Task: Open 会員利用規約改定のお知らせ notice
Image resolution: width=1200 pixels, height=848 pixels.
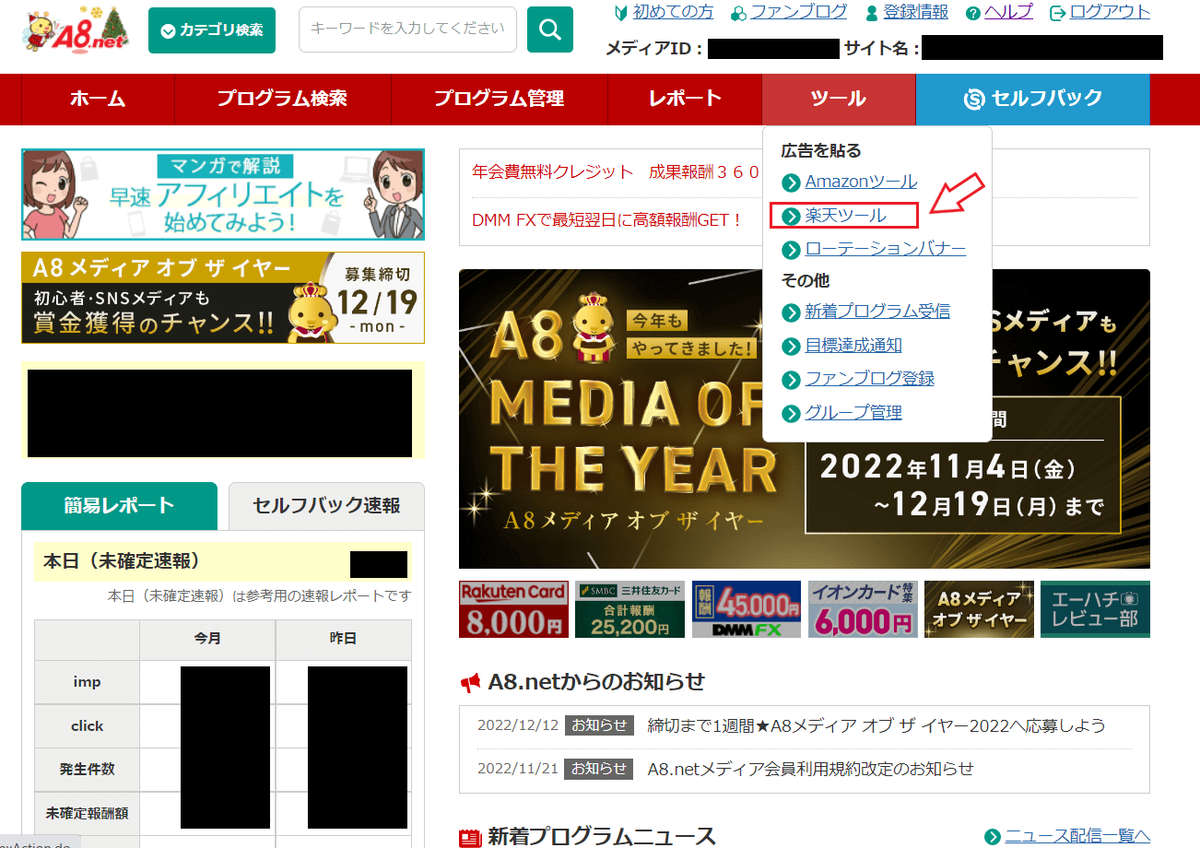Action: coord(810,769)
